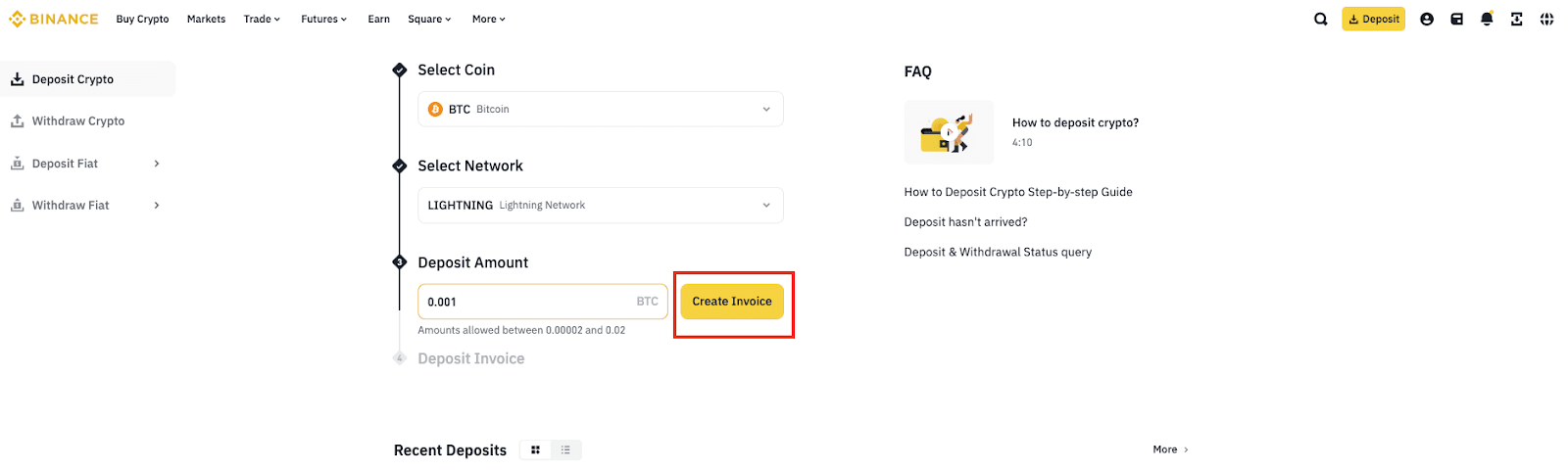Expand the Trade menu
Screen dimensions: 1568x473
pos(262,19)
